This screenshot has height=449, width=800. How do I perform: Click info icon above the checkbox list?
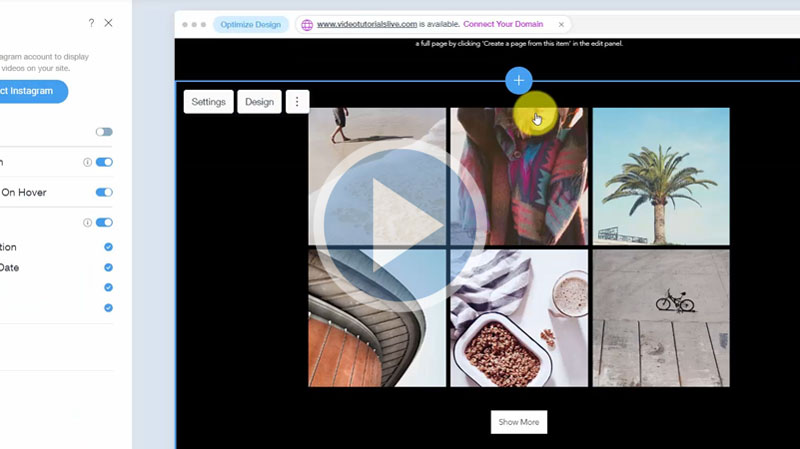pyautogui.click(x=87, y=223)
